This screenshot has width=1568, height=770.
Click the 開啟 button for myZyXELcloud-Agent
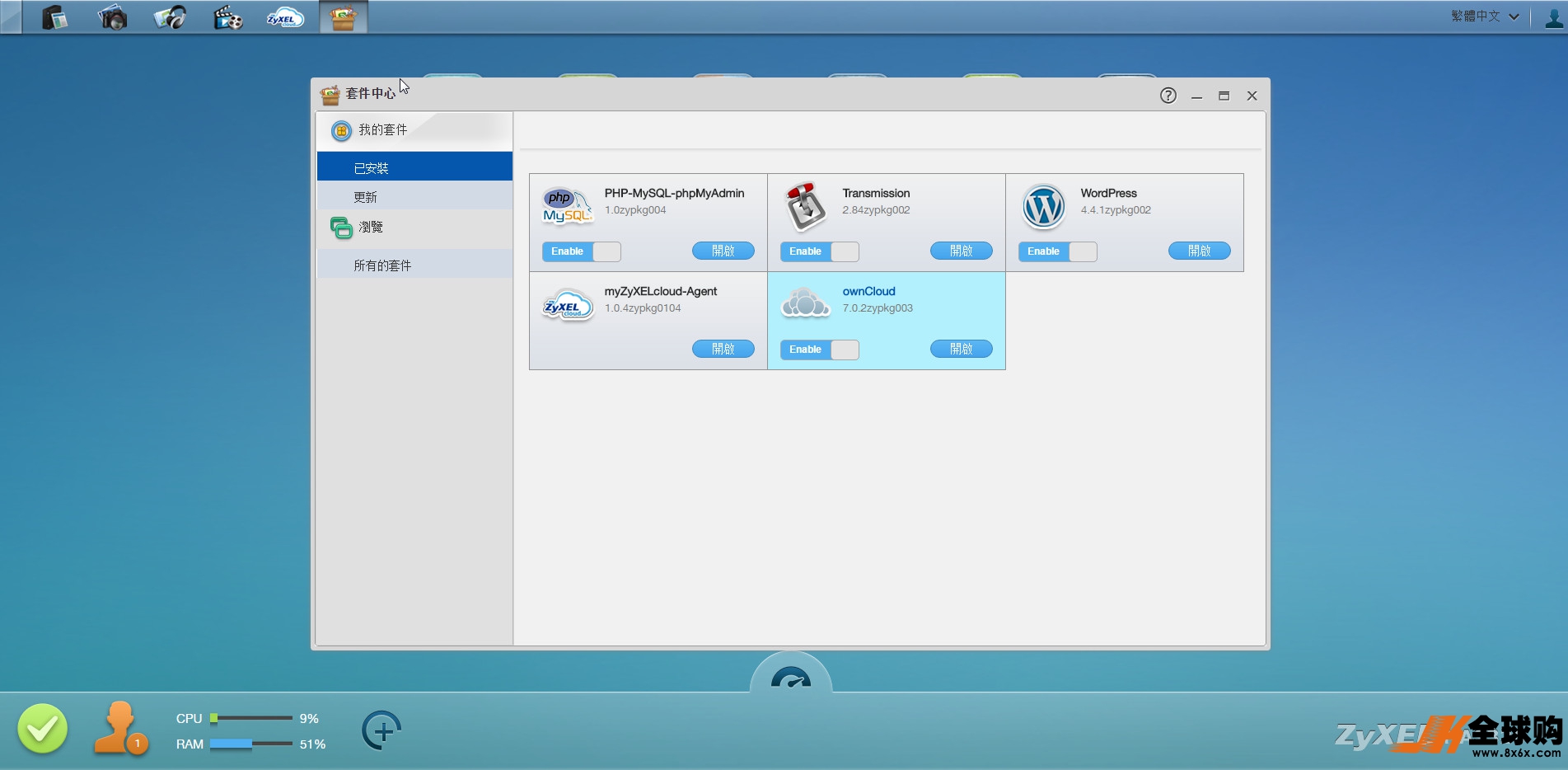pyautogui.click(x=723, y=349)
